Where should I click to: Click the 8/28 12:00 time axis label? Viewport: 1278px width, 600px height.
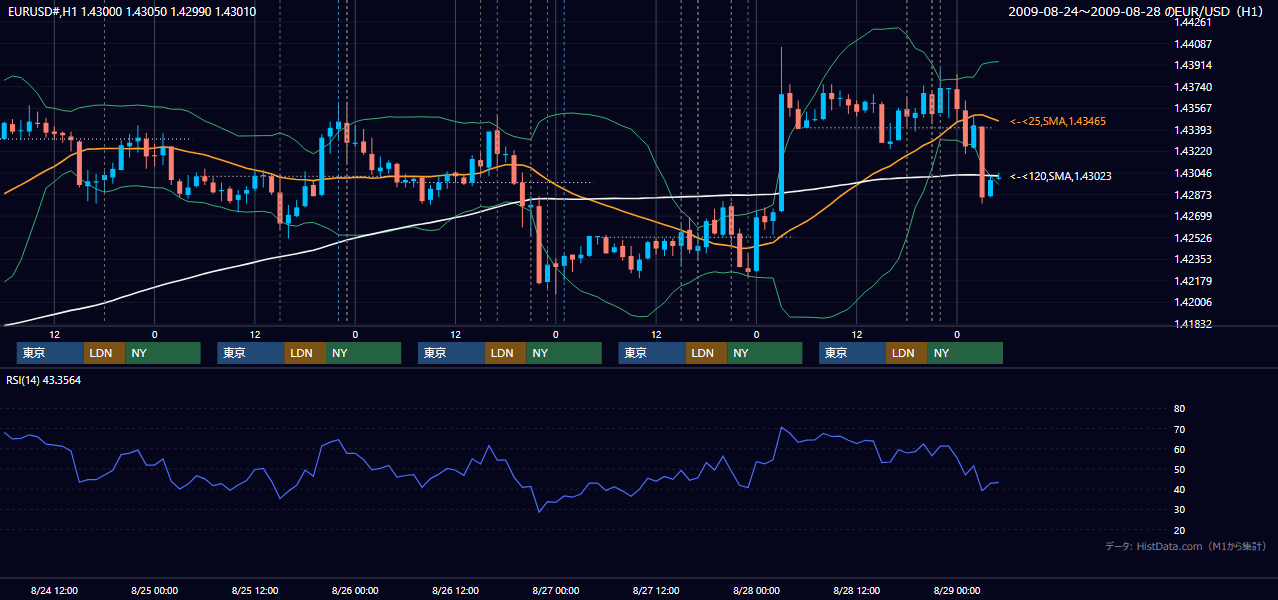(857, 590)
